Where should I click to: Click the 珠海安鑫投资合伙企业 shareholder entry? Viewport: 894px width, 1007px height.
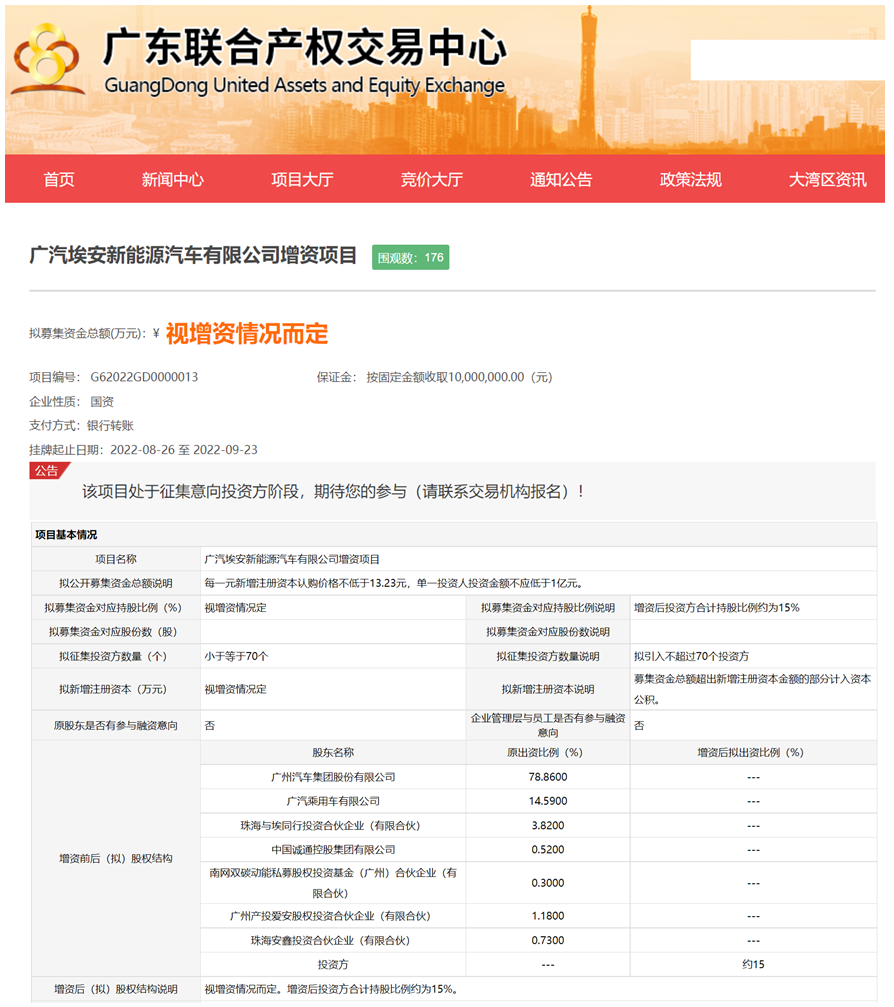[x=333, y=941]
